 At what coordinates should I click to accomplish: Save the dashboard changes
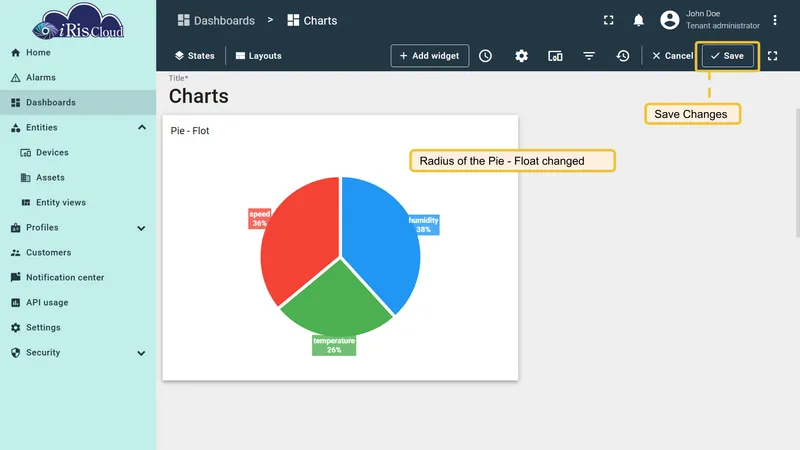point(728,56)
